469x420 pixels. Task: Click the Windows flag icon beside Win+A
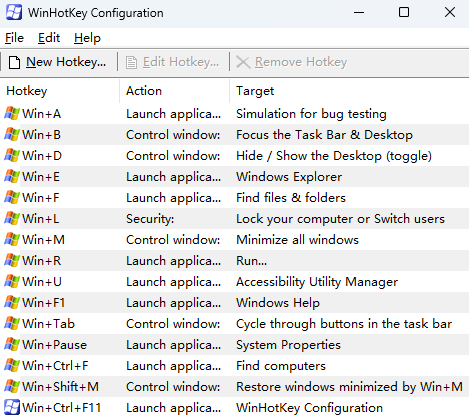(x=12, y=114)
